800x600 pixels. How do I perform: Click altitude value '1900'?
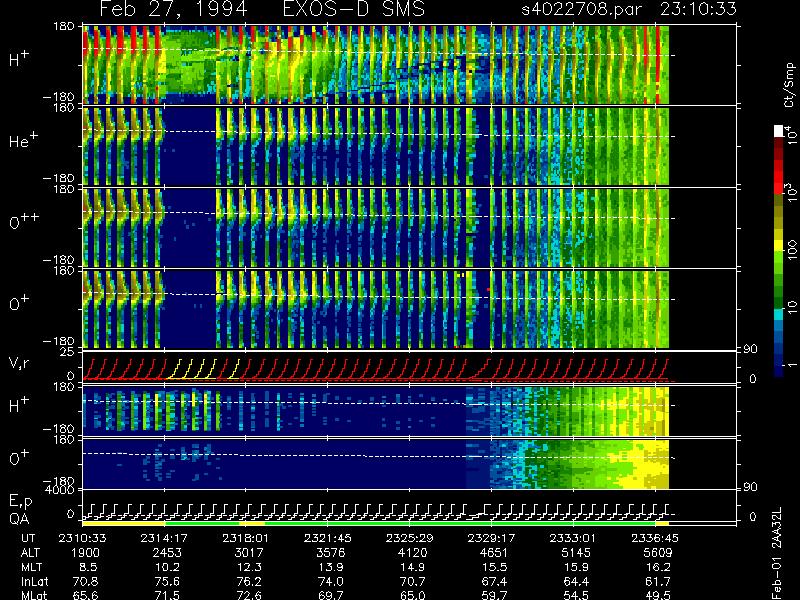coord(86,553)
